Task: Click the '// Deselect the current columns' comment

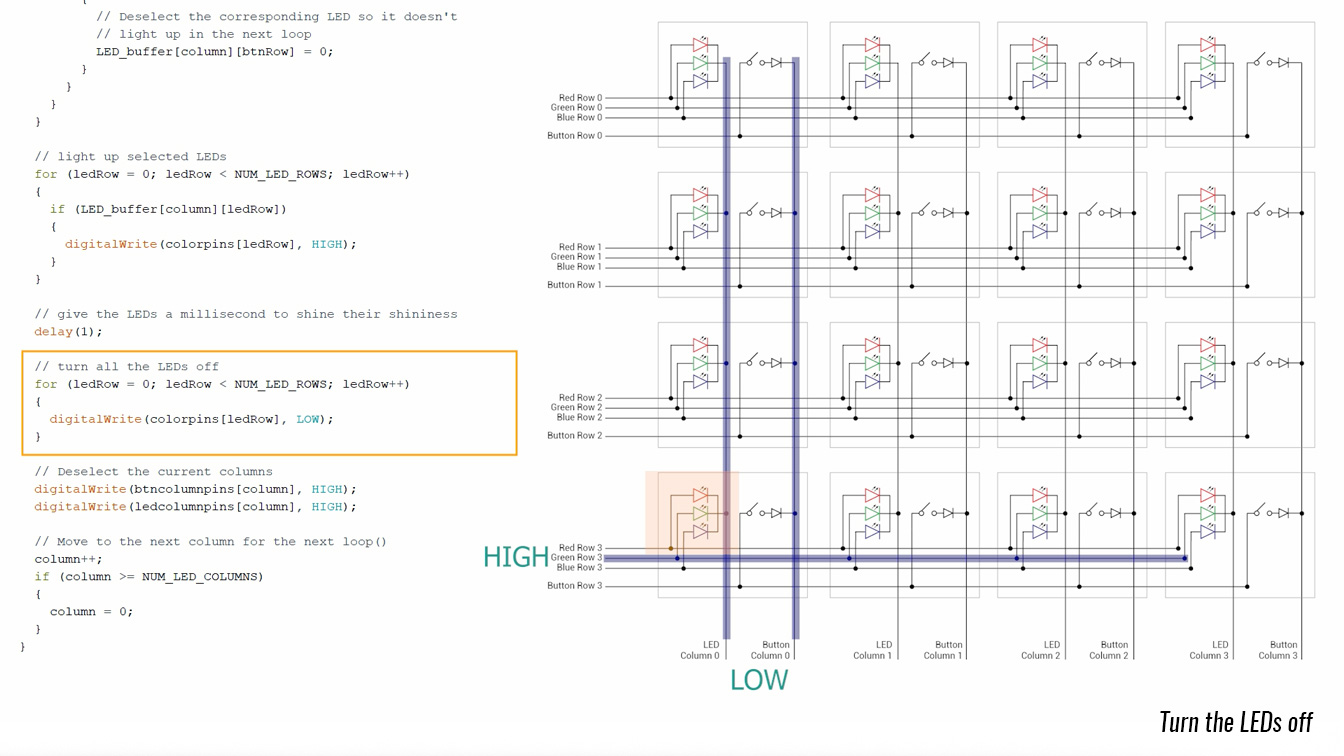Action: tap(153, 471)
